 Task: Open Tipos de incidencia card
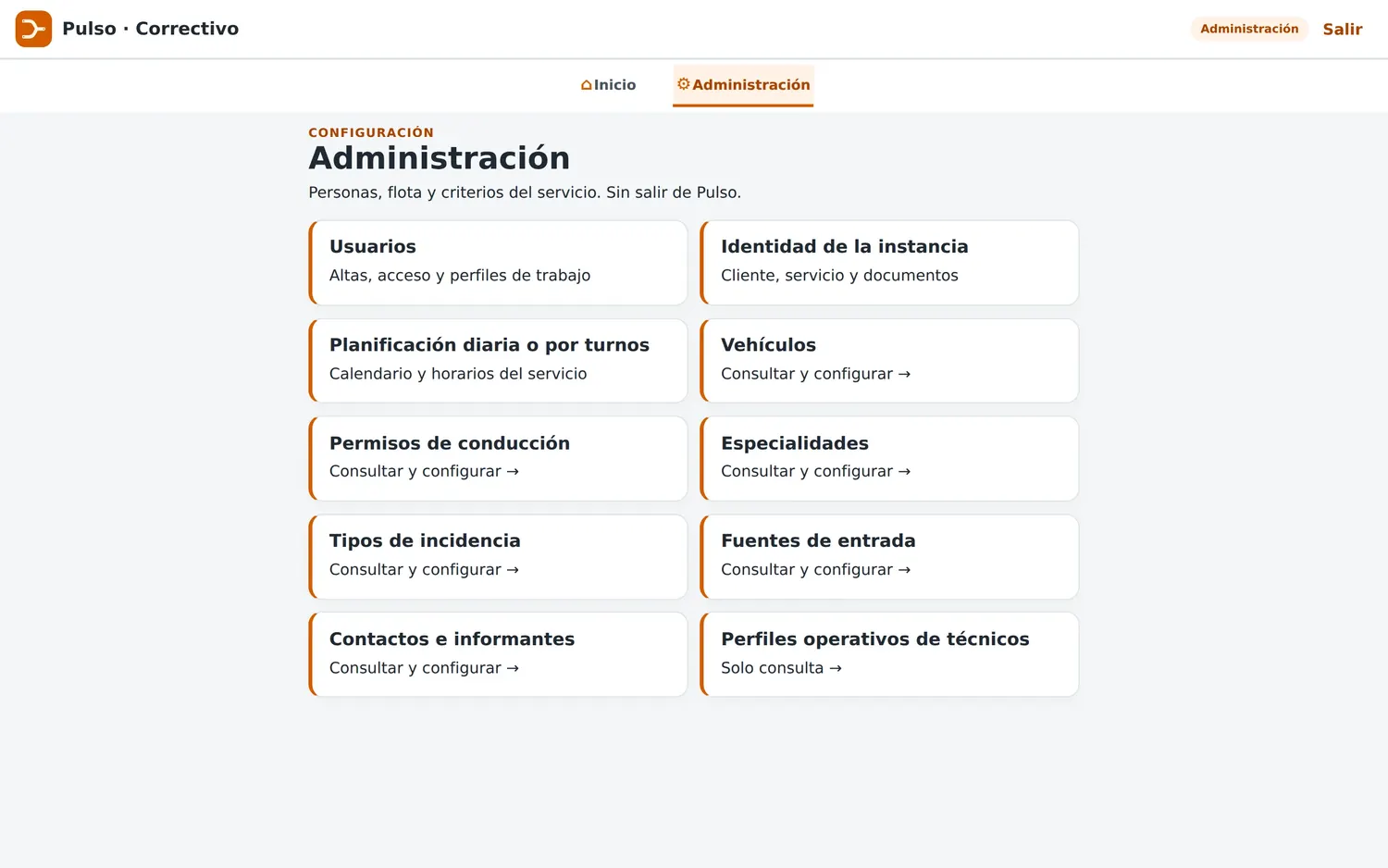pyautogui.click(x=498, y=557)
